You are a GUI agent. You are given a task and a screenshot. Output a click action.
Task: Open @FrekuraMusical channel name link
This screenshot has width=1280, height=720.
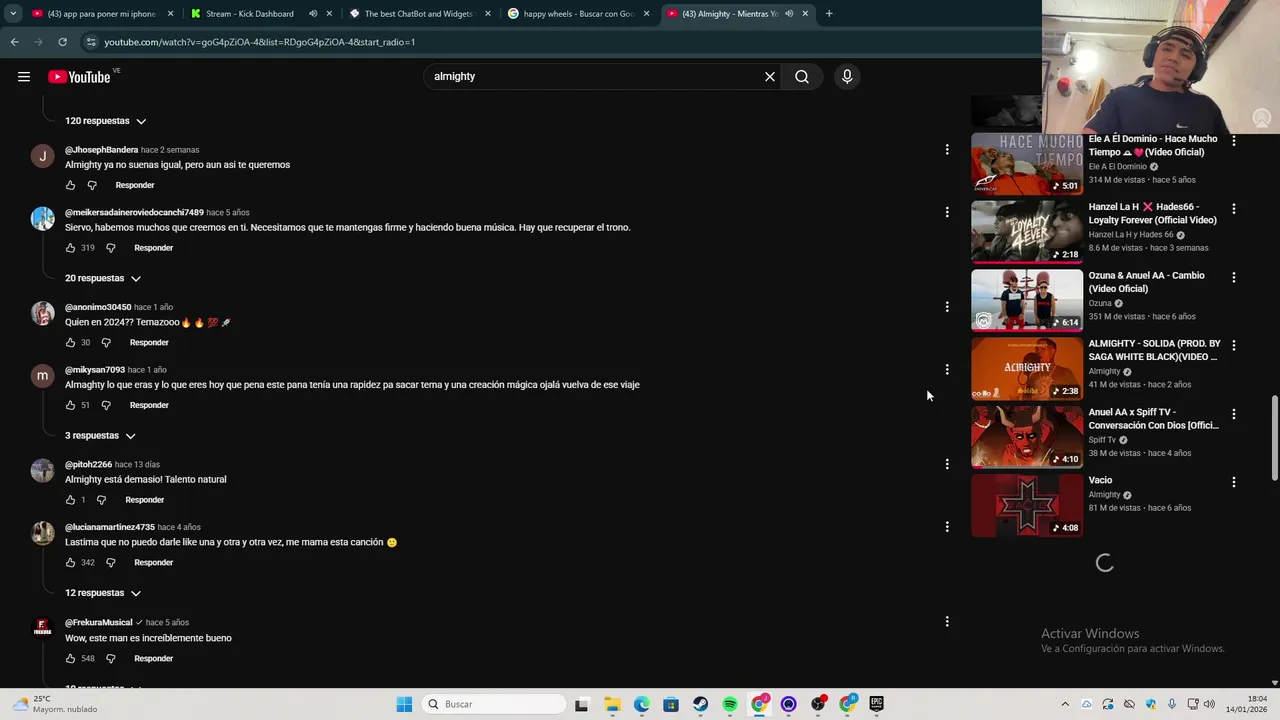[x=99, y=623]
